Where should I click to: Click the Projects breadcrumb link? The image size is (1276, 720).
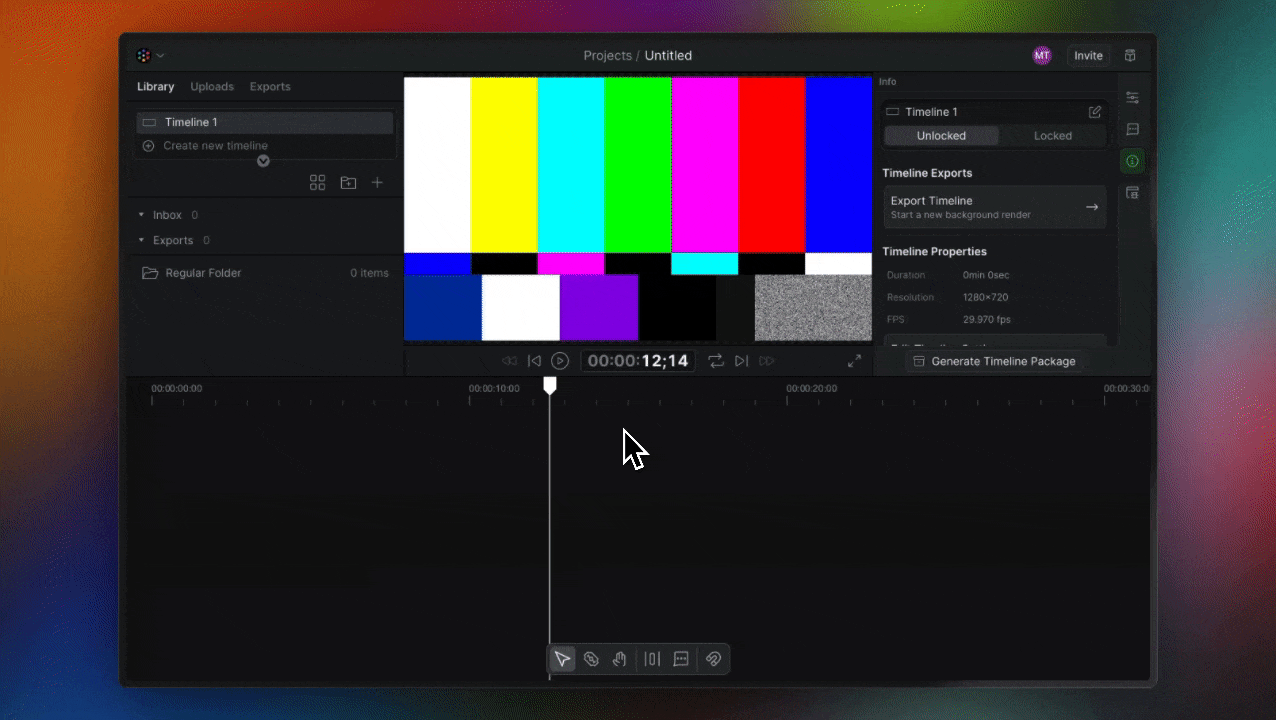click(607, 56)
